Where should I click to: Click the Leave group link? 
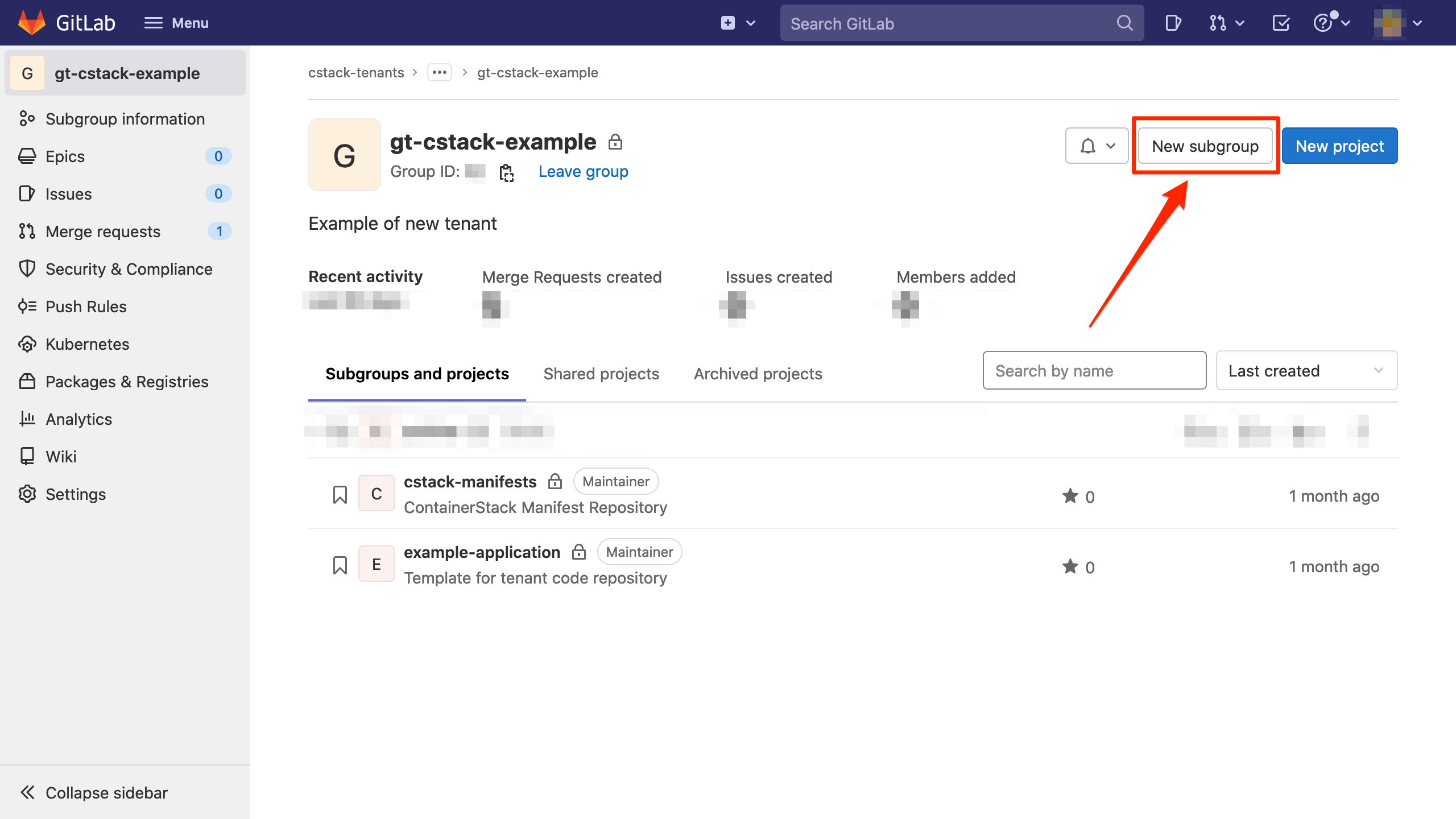(583, 171)
